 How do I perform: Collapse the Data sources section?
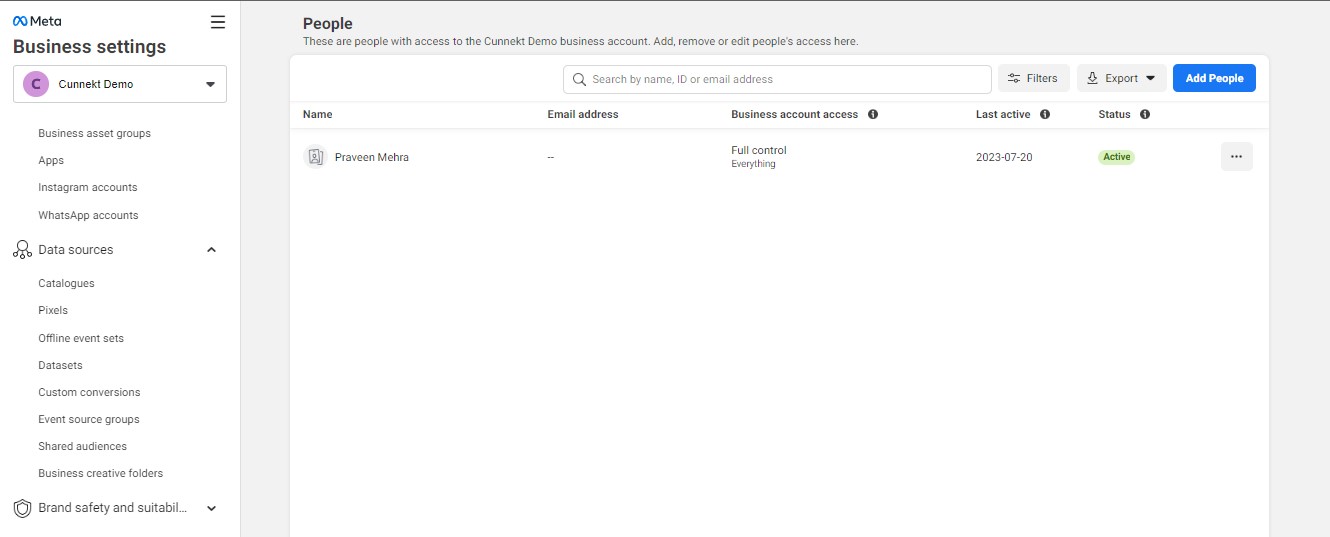point(211,250)
